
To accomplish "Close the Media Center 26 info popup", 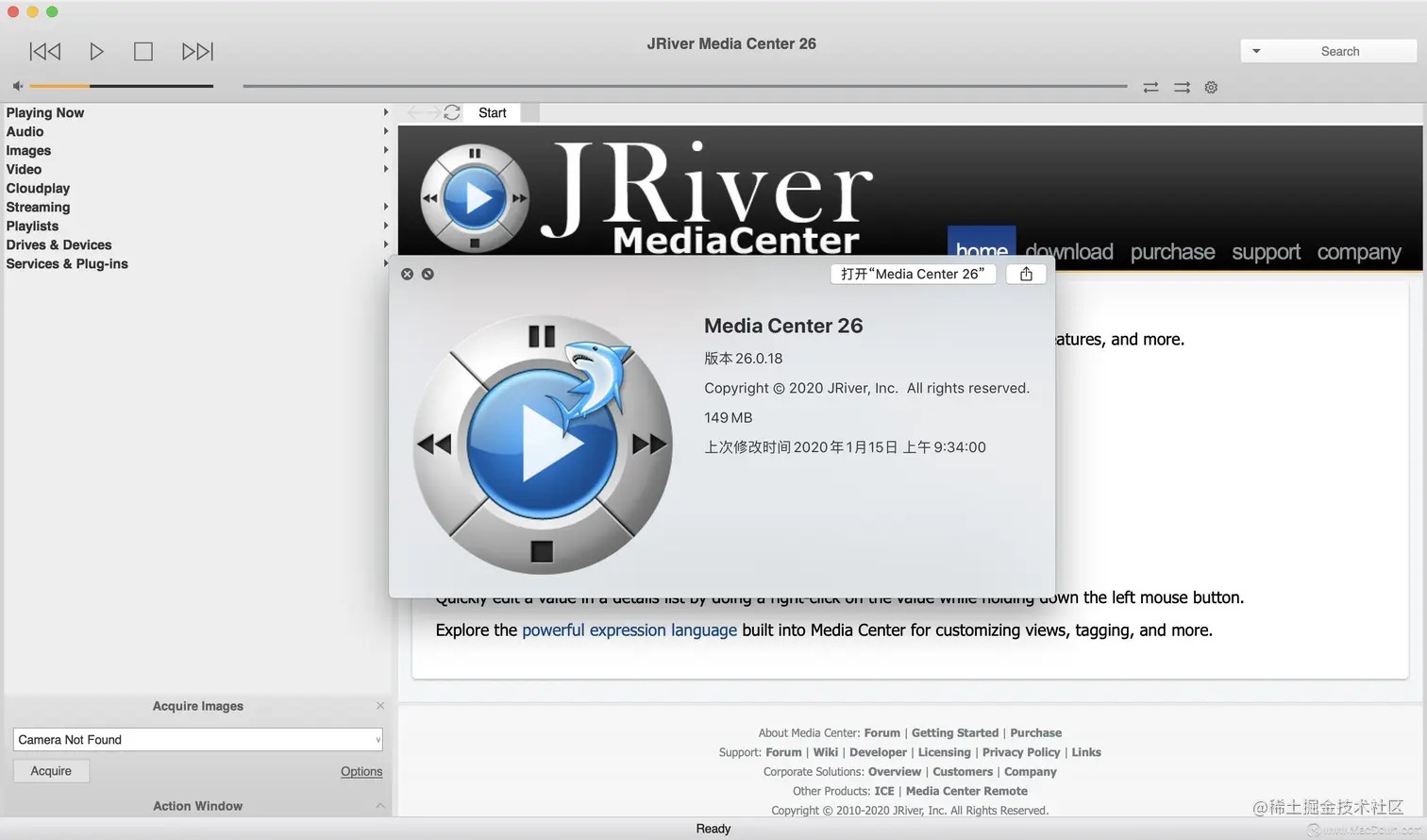I will click(407, 274).
